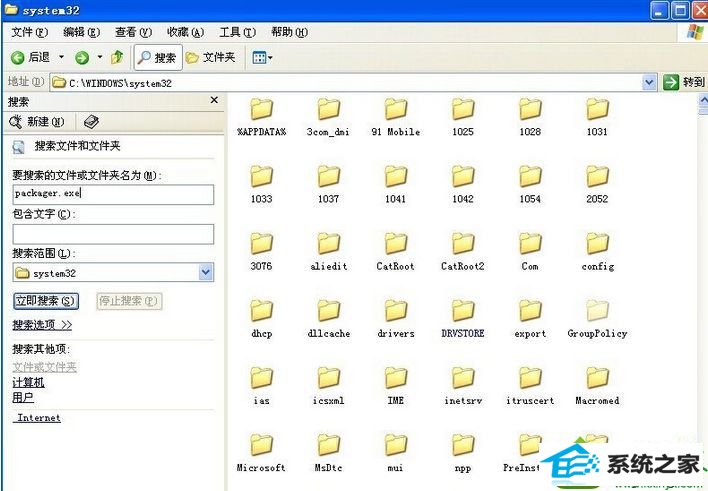Screen dimensions: 708x491
Task: Select the 3076 folder
Action: click(261, 252)
